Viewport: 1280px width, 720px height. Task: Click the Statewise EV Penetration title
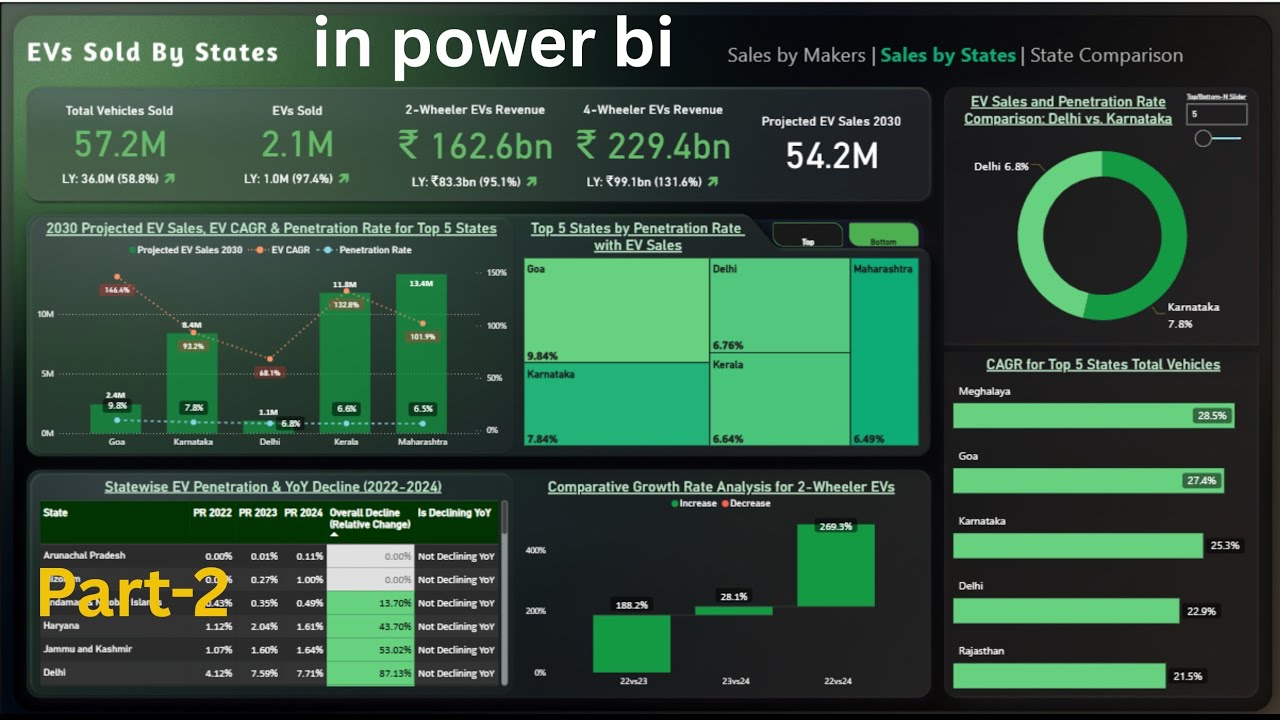pos(273,487)
